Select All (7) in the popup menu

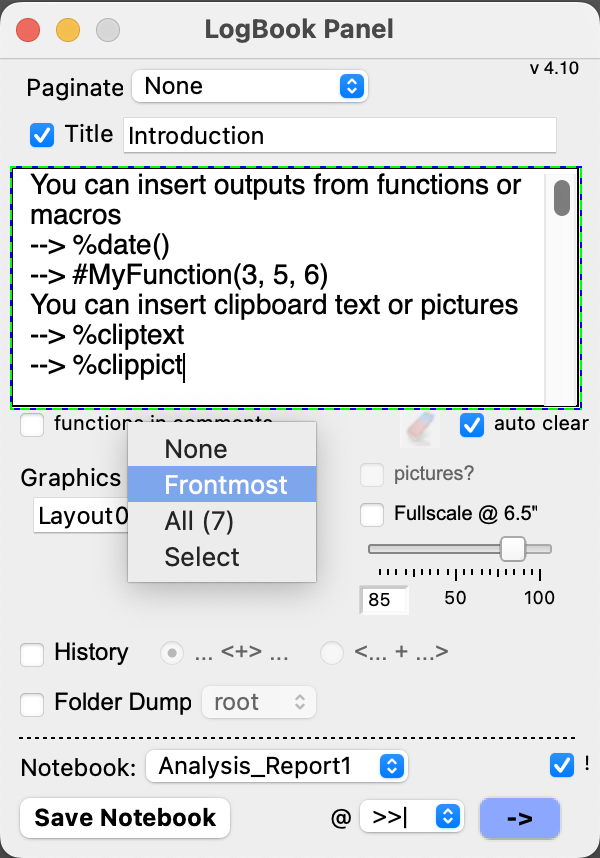click(x=199, y=521)
